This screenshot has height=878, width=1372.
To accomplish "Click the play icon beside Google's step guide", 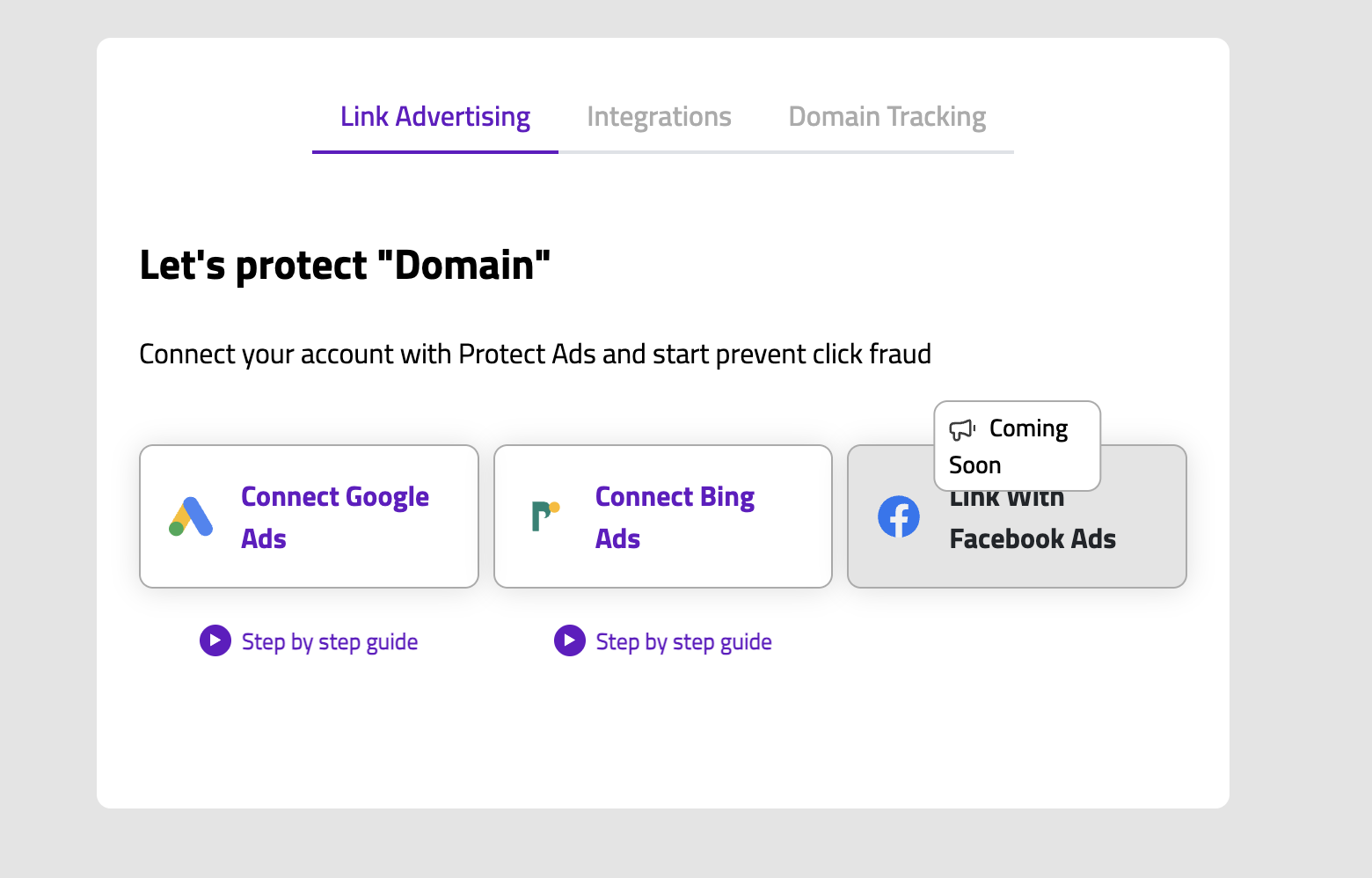I will pos(215,640).
